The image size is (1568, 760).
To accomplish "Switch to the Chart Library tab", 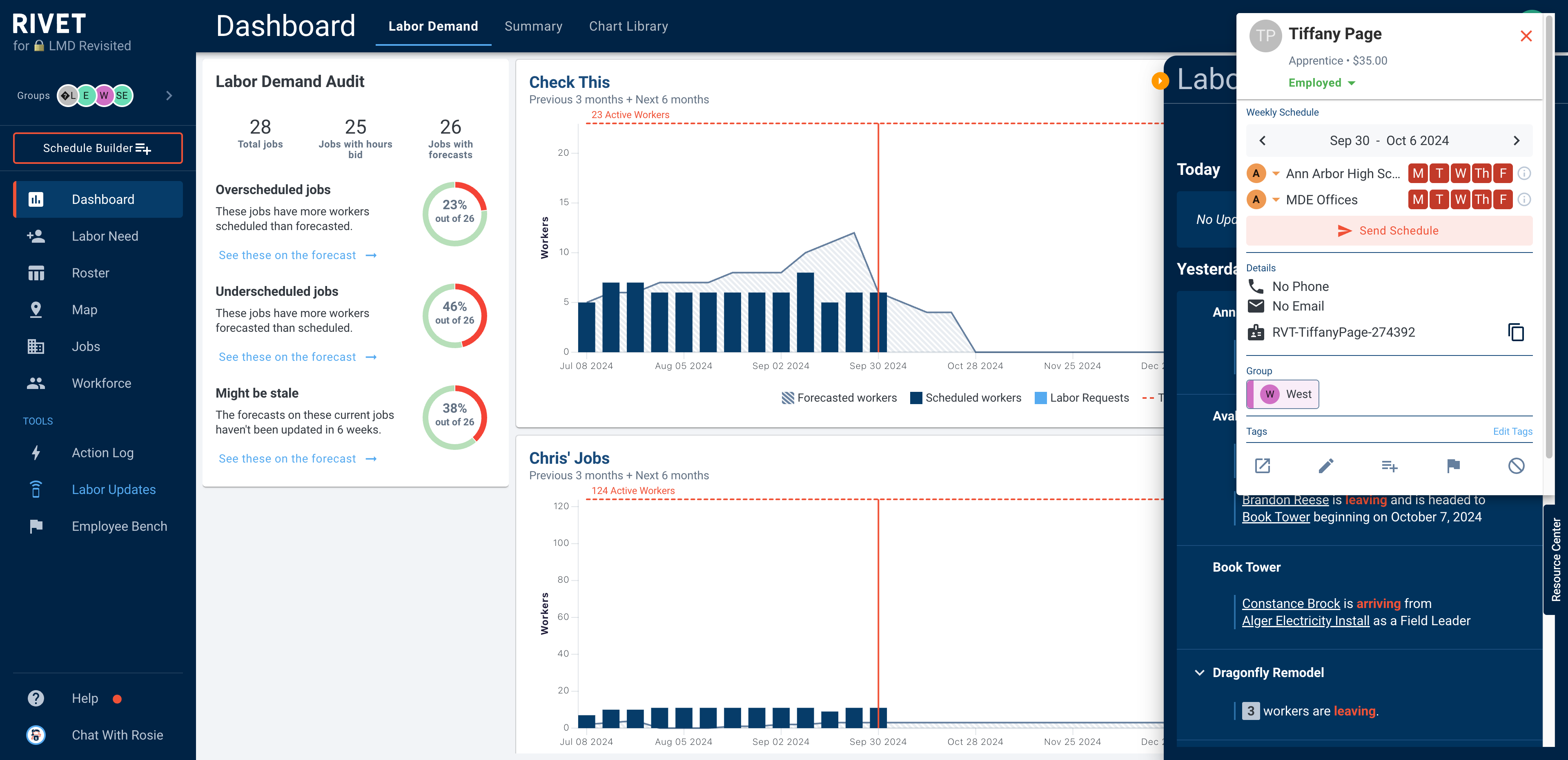I will (x=628, y=26).
